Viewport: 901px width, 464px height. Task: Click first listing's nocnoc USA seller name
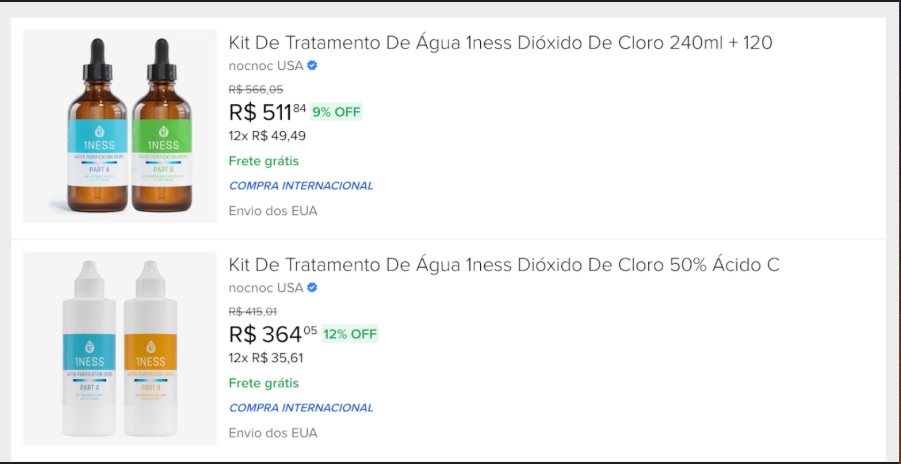tap(265, 66)
